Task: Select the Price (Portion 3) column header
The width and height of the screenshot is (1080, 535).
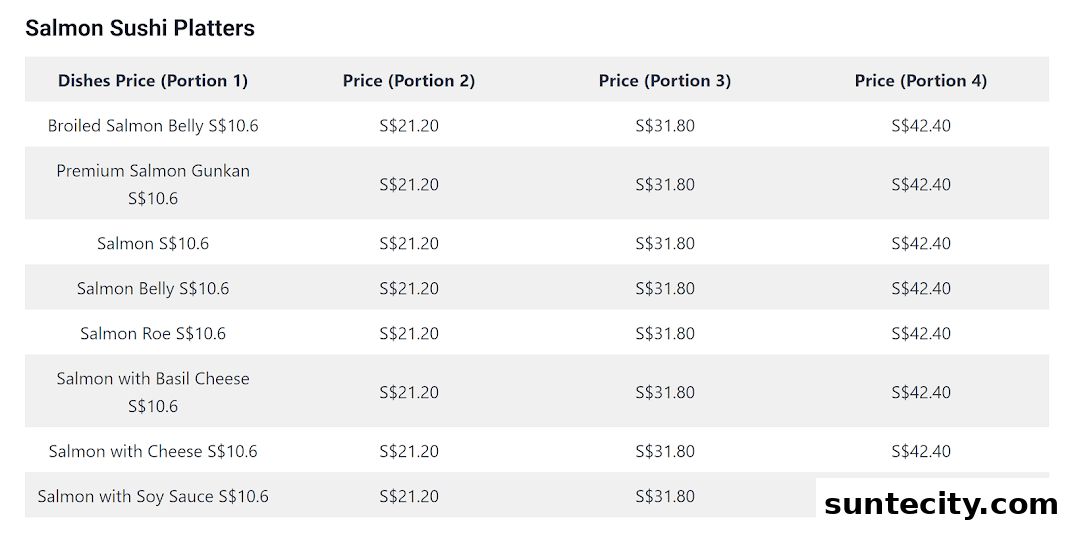Action: click(665, 81)
